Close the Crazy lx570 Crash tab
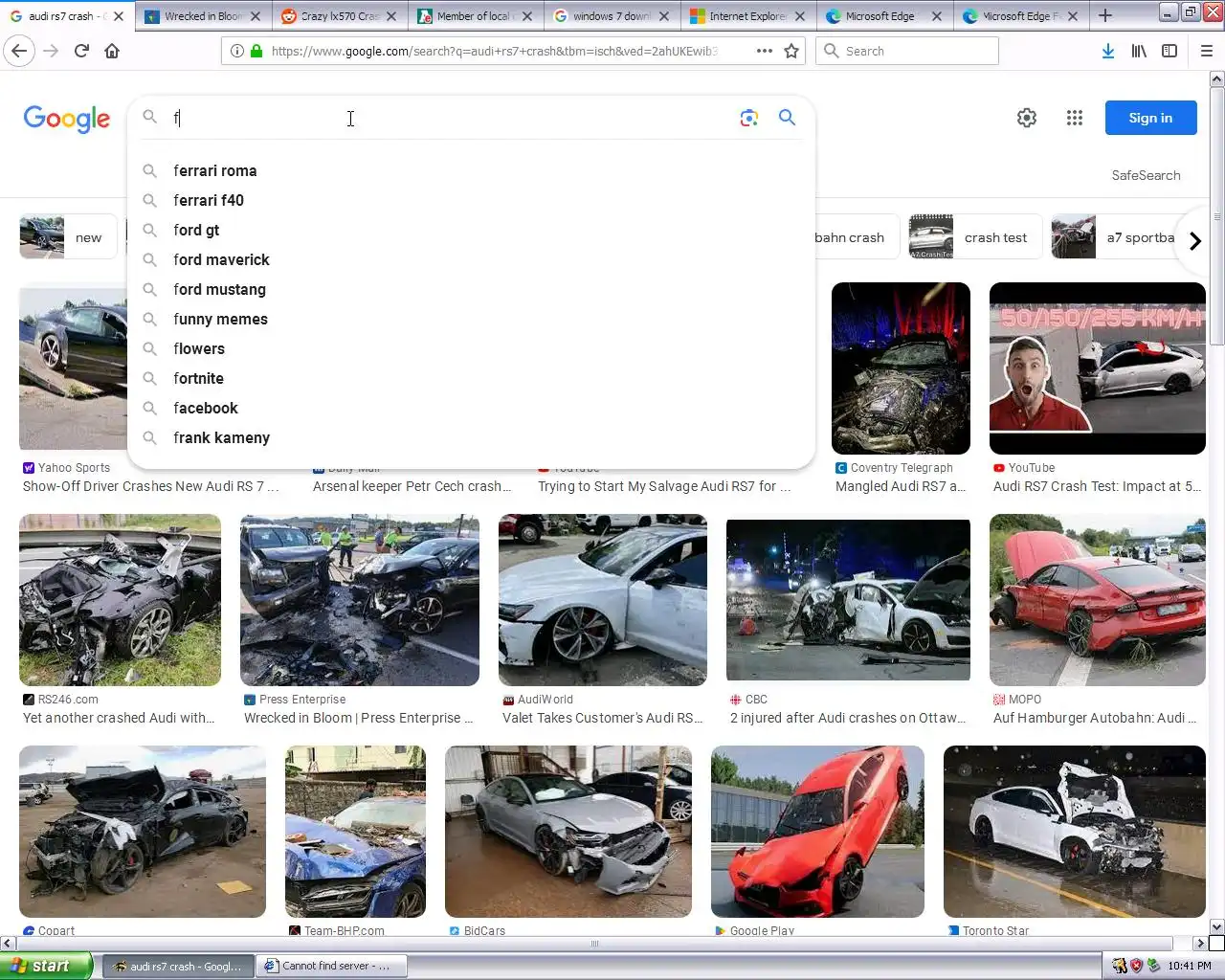The width and height of the screenshot is (1225, 980). tap(390, 16)
